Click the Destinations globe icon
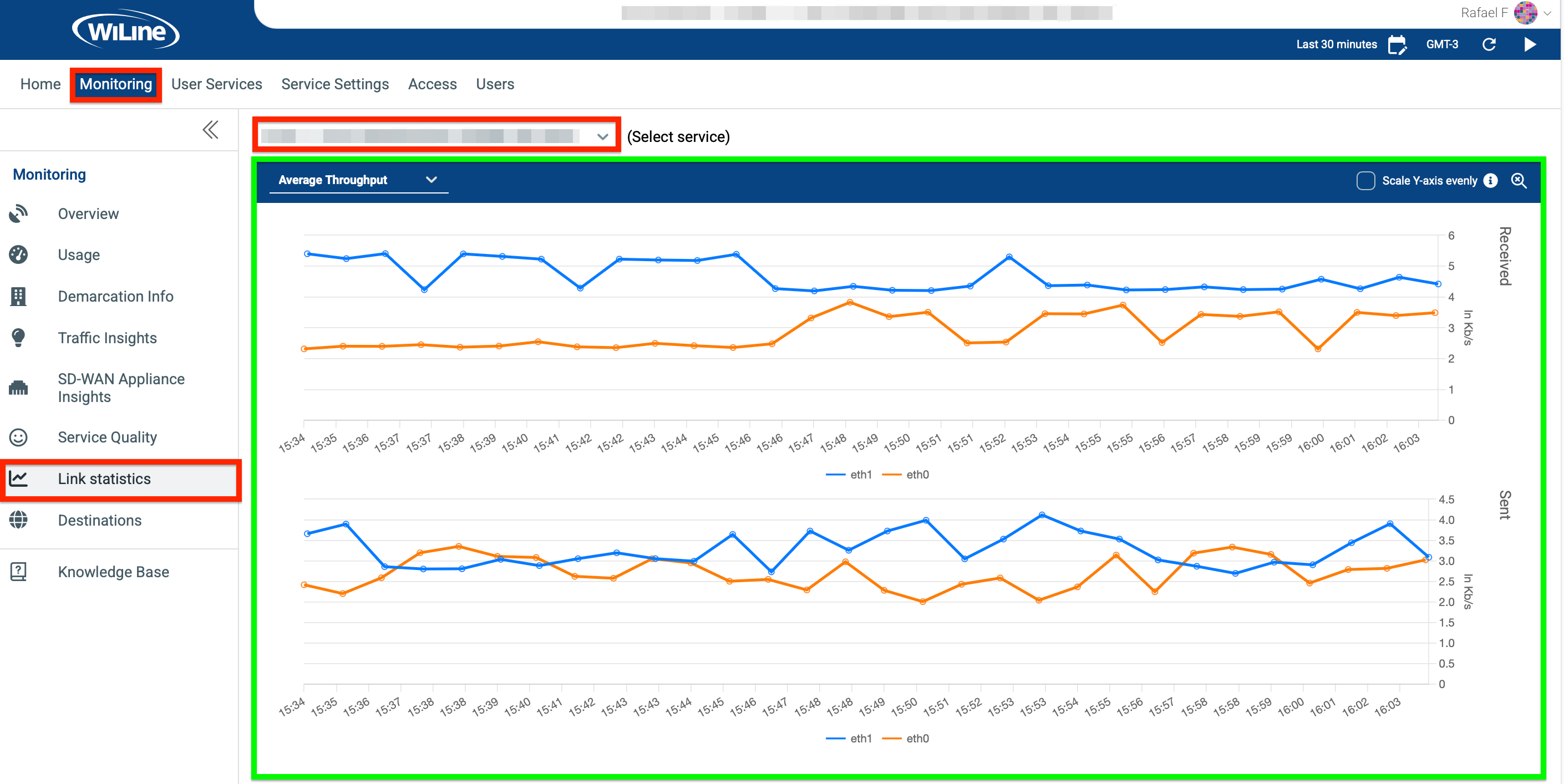Viewport: 1564px width, 784px height. click(19, 520)
